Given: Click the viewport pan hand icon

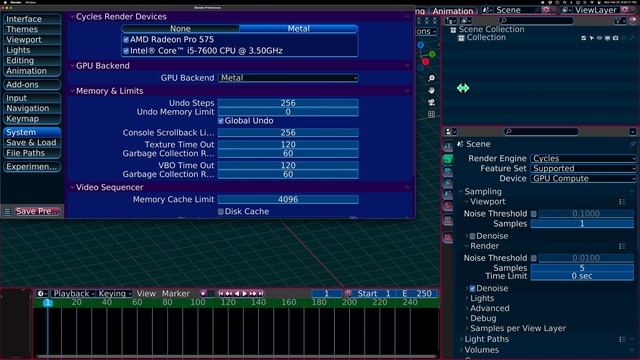Looking at the screenshot, I should (x=431, y=90).
